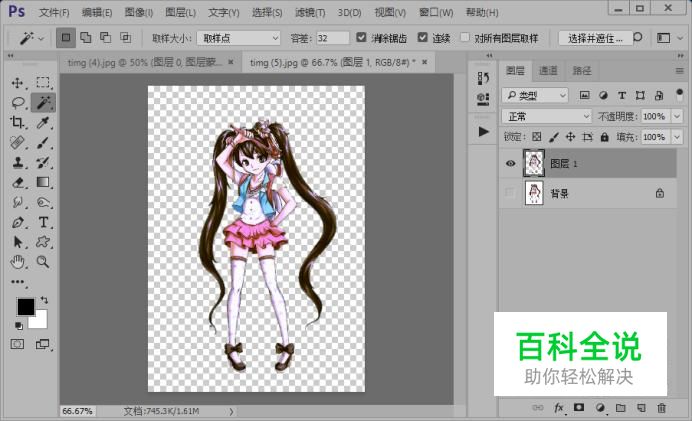Select the Magic Wand tool in toolbox
This screenshot has height=421, width=692.
[x=43, y=102]
